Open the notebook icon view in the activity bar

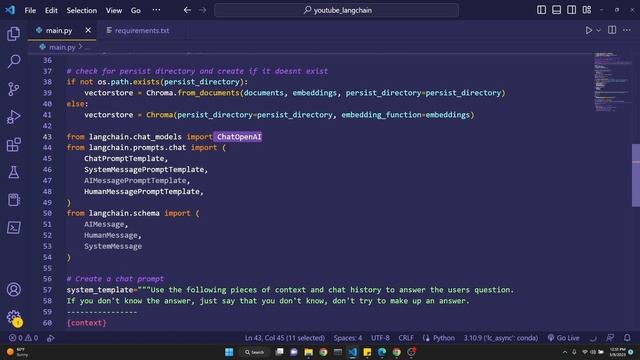[x=13, y=200]
